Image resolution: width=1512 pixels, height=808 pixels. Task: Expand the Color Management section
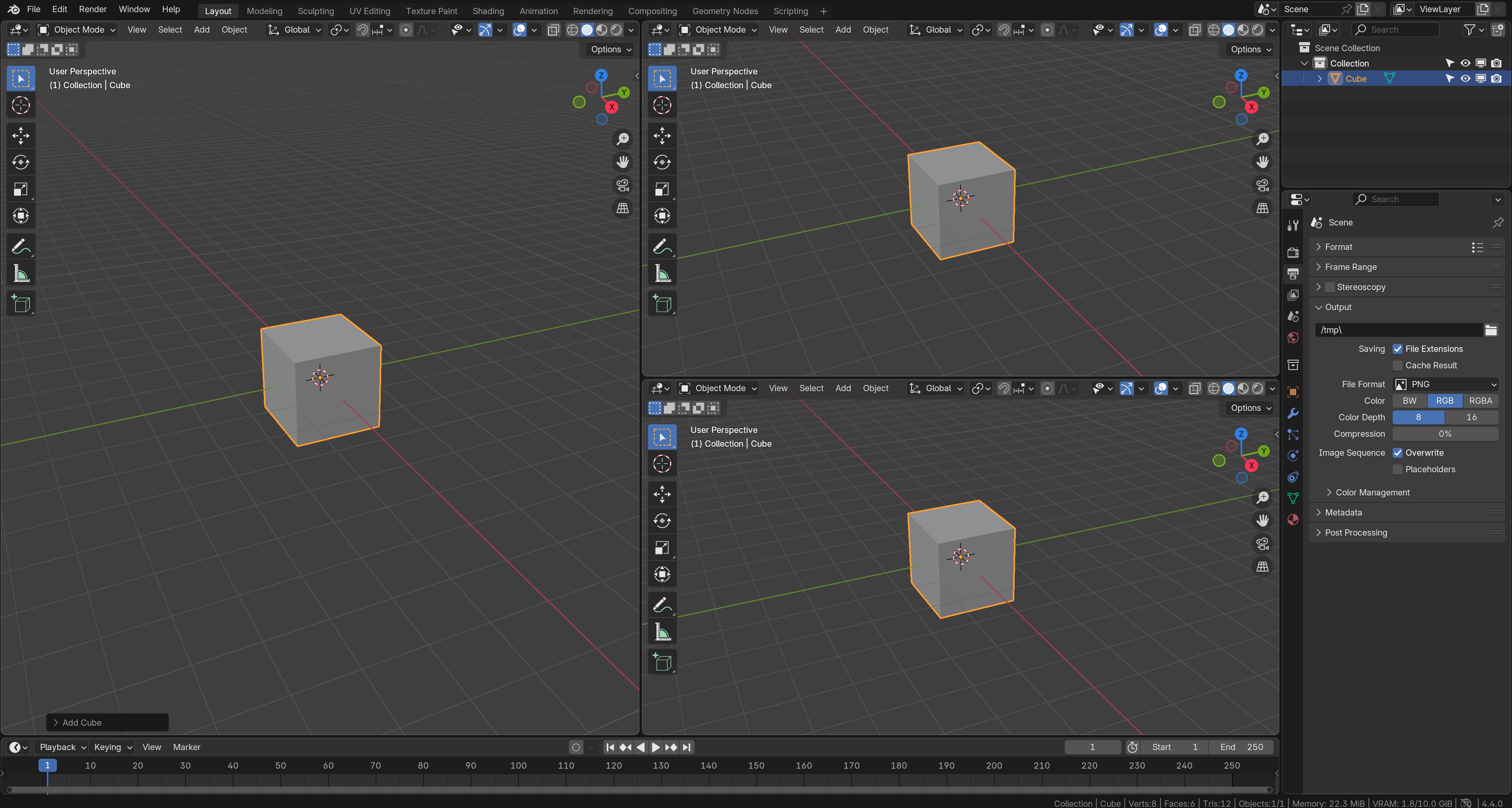pos(1372,492)
